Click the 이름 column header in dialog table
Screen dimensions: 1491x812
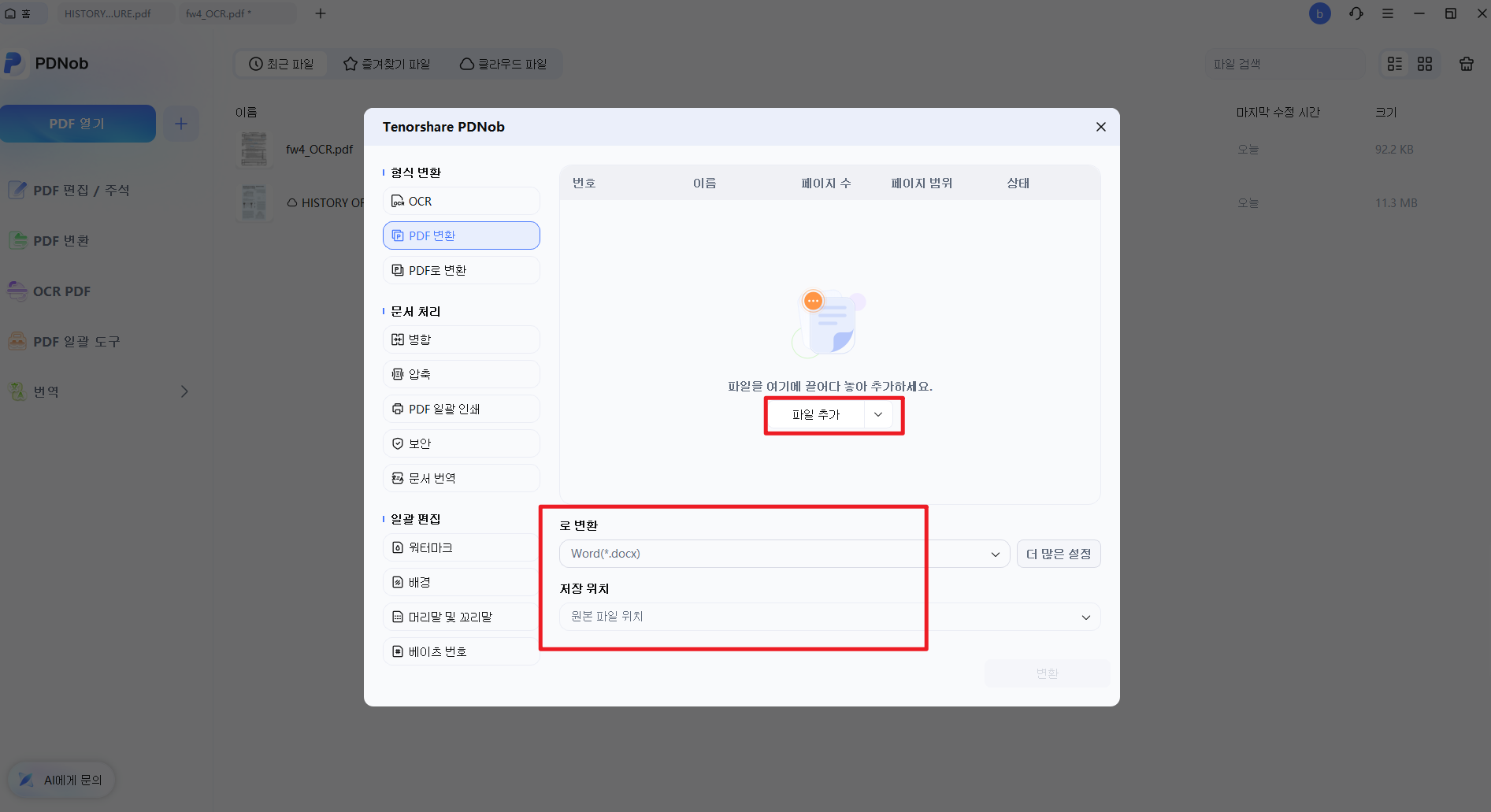pos(705,183)
